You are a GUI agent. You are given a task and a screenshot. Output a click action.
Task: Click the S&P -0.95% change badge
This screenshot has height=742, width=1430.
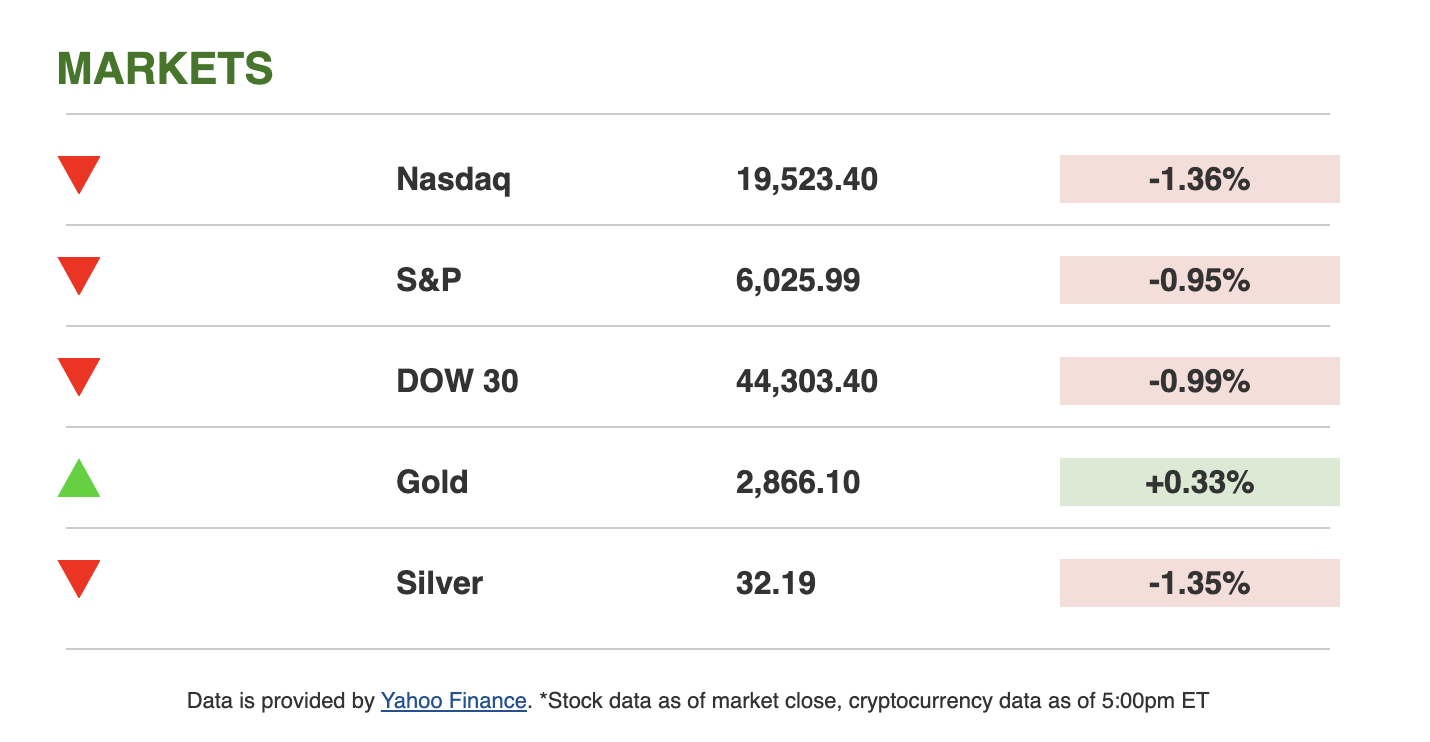point(1199,281)
